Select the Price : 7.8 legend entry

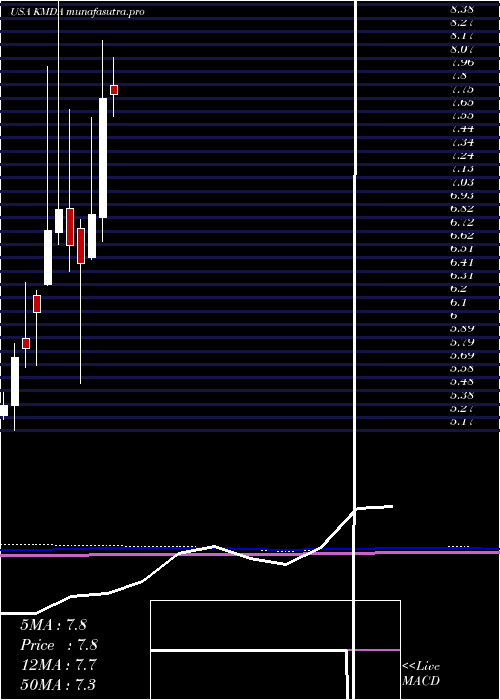pos(59,645)
